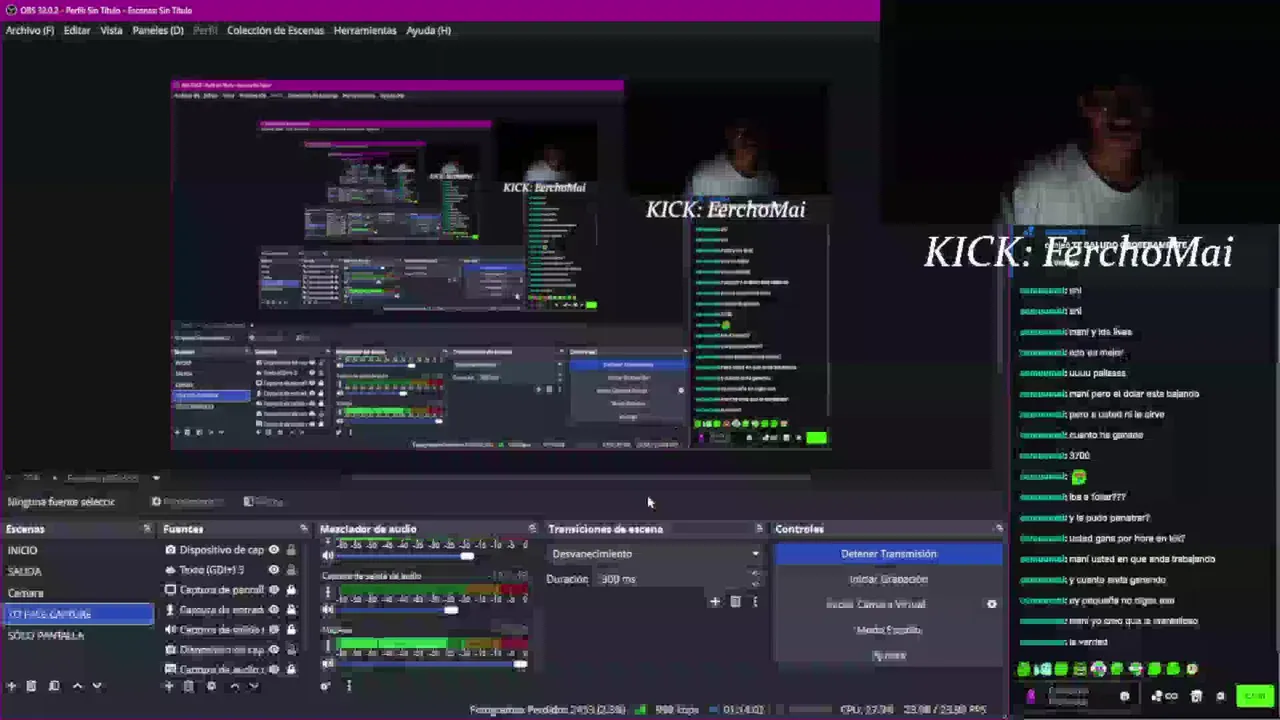Screen dimensions: 1280x720
Task: Undock the Controles panel with its header icon
Action: click(x=998, y=529)
